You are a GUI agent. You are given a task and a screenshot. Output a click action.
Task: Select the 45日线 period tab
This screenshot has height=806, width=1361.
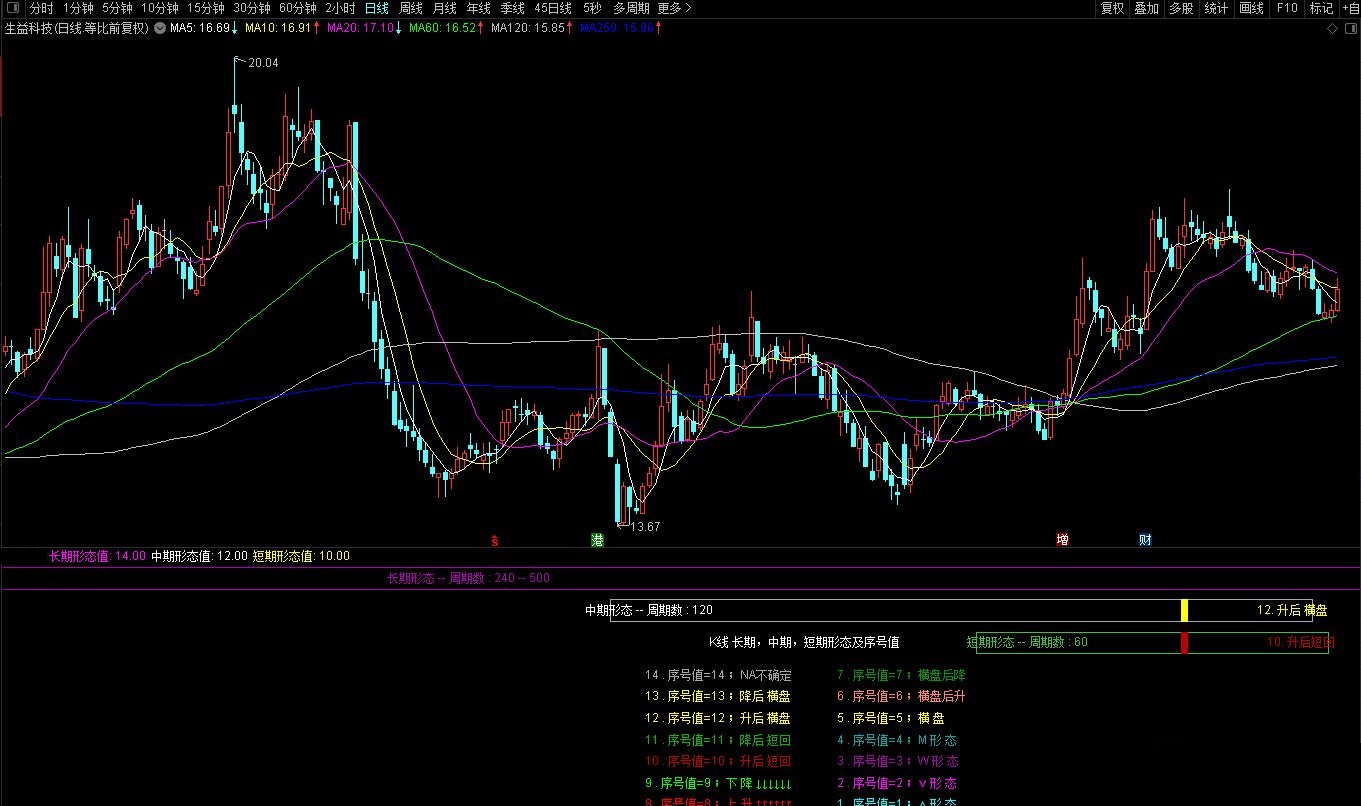(553, 8)
